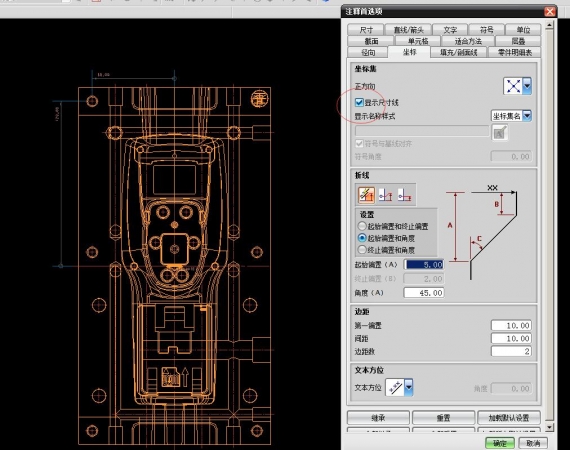Click the text orientation (文本方位) icon

(395, 388)
